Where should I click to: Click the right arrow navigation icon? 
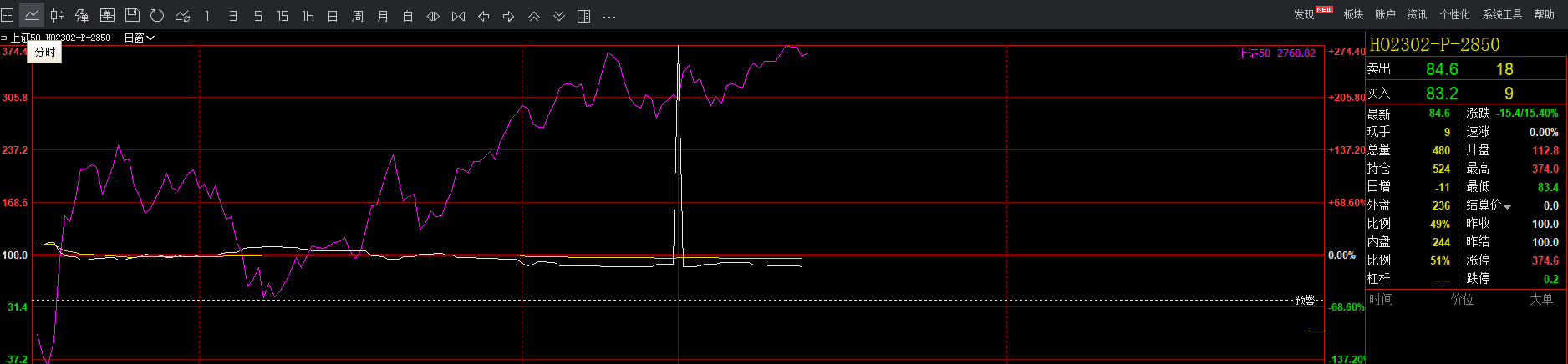click(508, 15)
